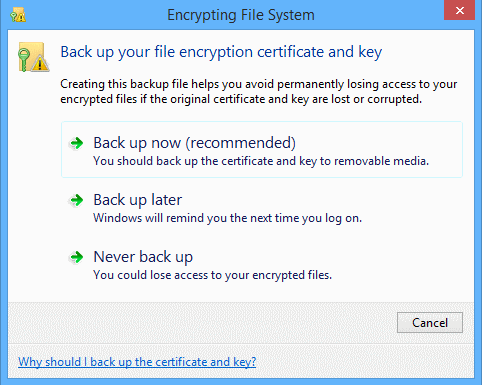Click empty gray footer area left of Cancel
This screenshot has width=482, height=385.
[x=200, y=322]
